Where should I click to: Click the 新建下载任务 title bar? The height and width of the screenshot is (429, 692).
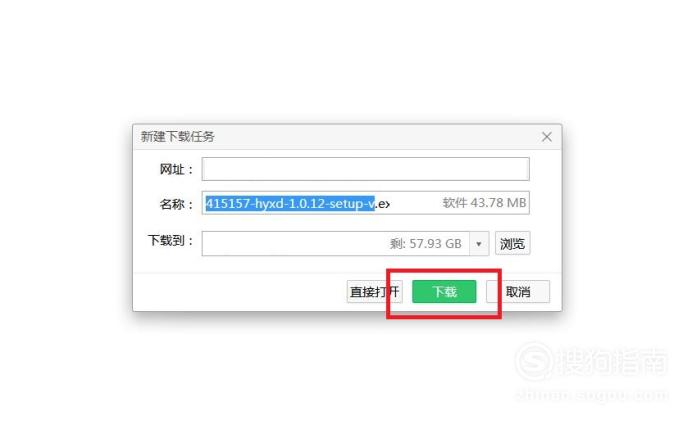click(x=347, y=137)
